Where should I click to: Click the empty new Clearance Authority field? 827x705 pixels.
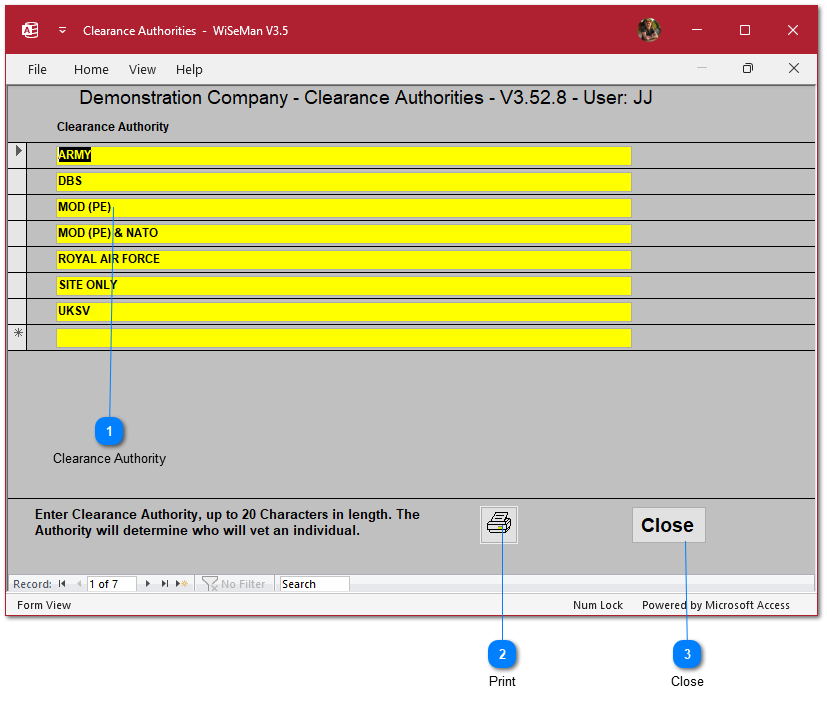pos(343,338)
